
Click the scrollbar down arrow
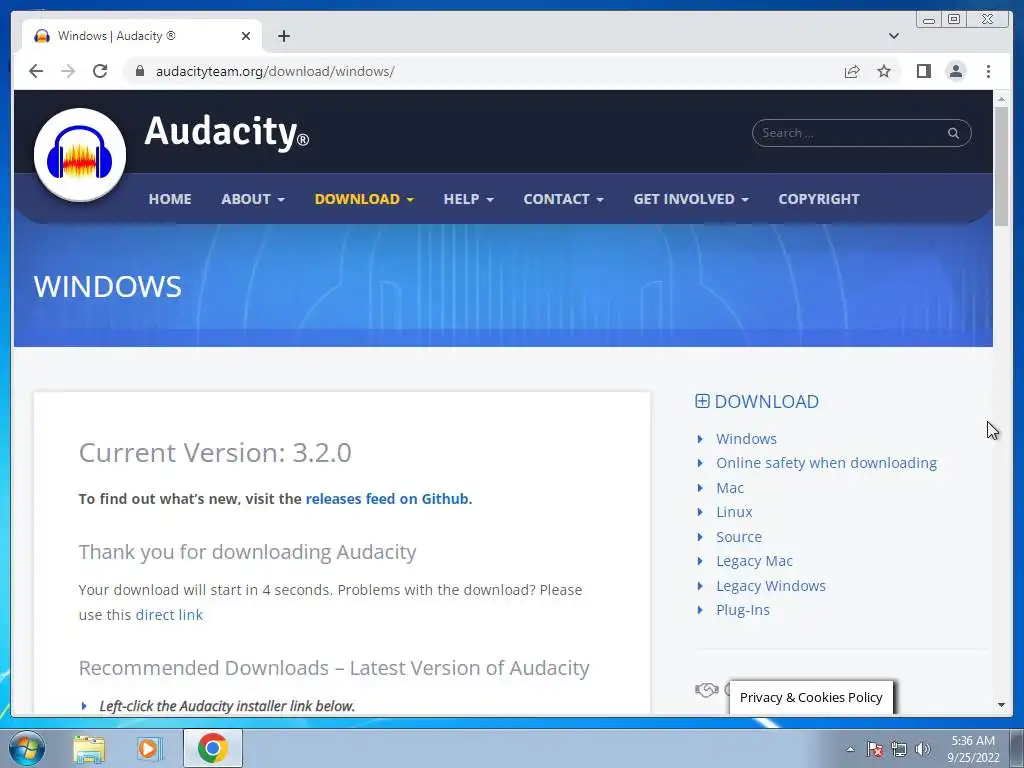click(1001, 705)
